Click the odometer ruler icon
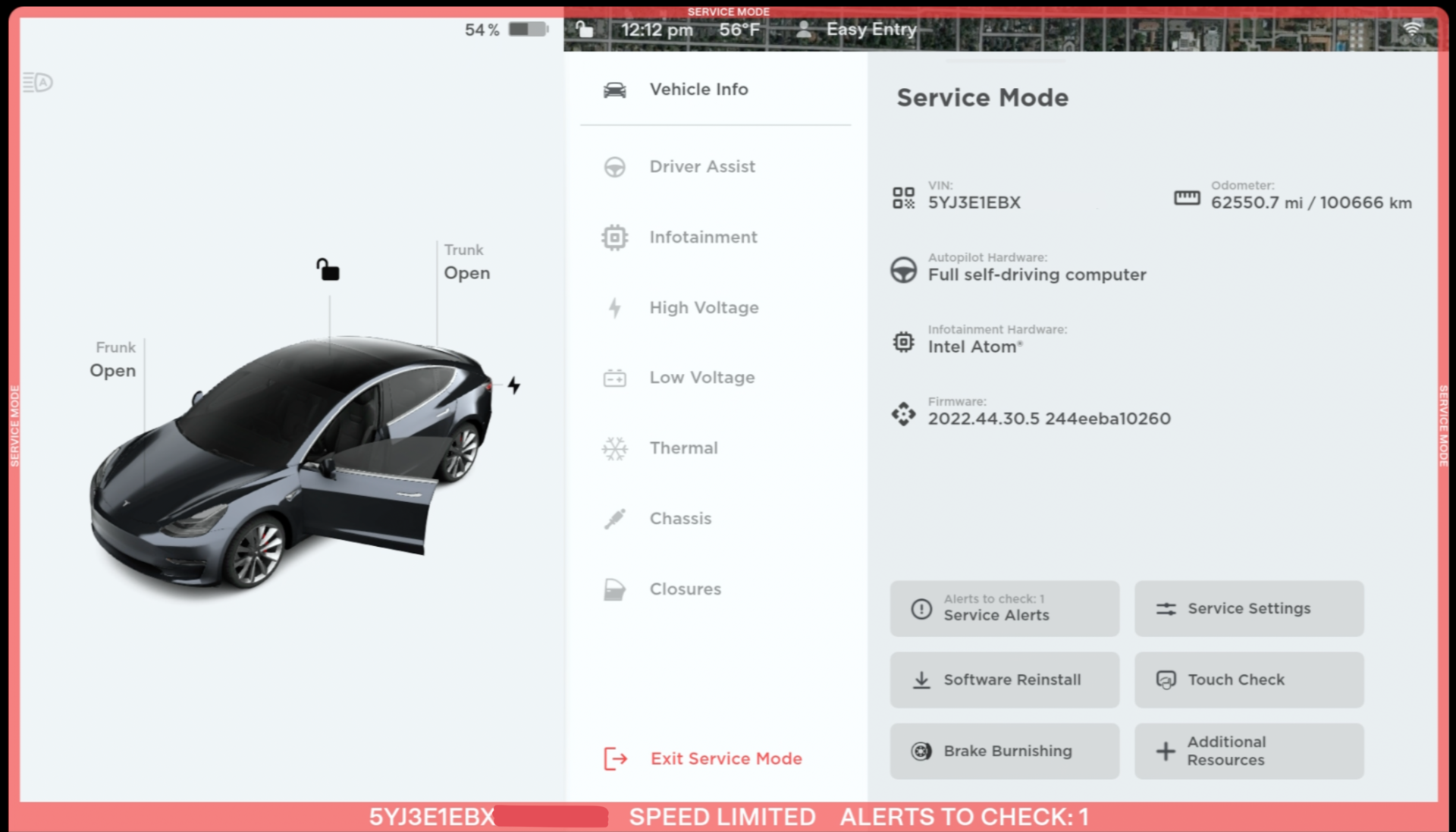 (x=1186, y=196)
